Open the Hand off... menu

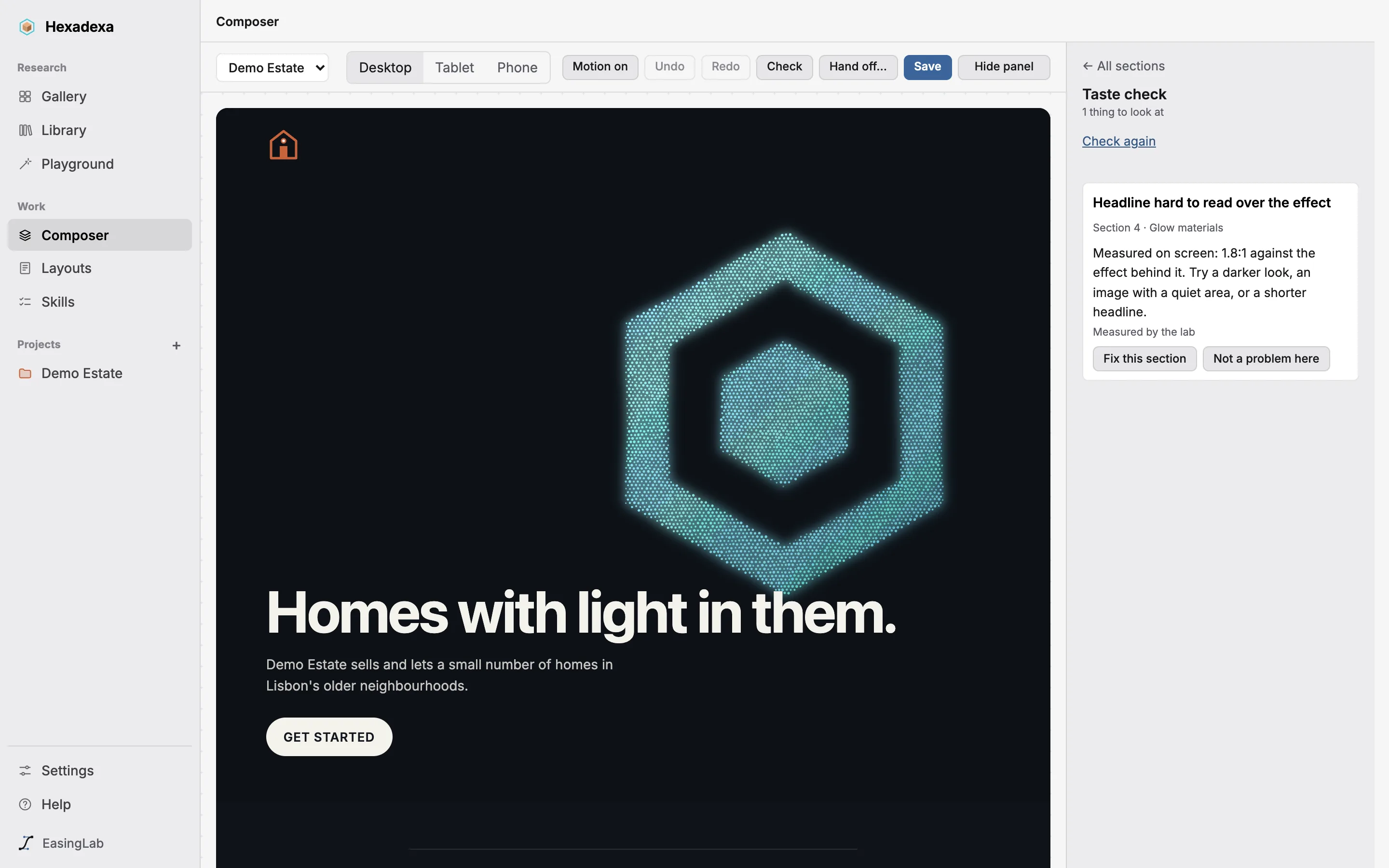tap(858, 67)
